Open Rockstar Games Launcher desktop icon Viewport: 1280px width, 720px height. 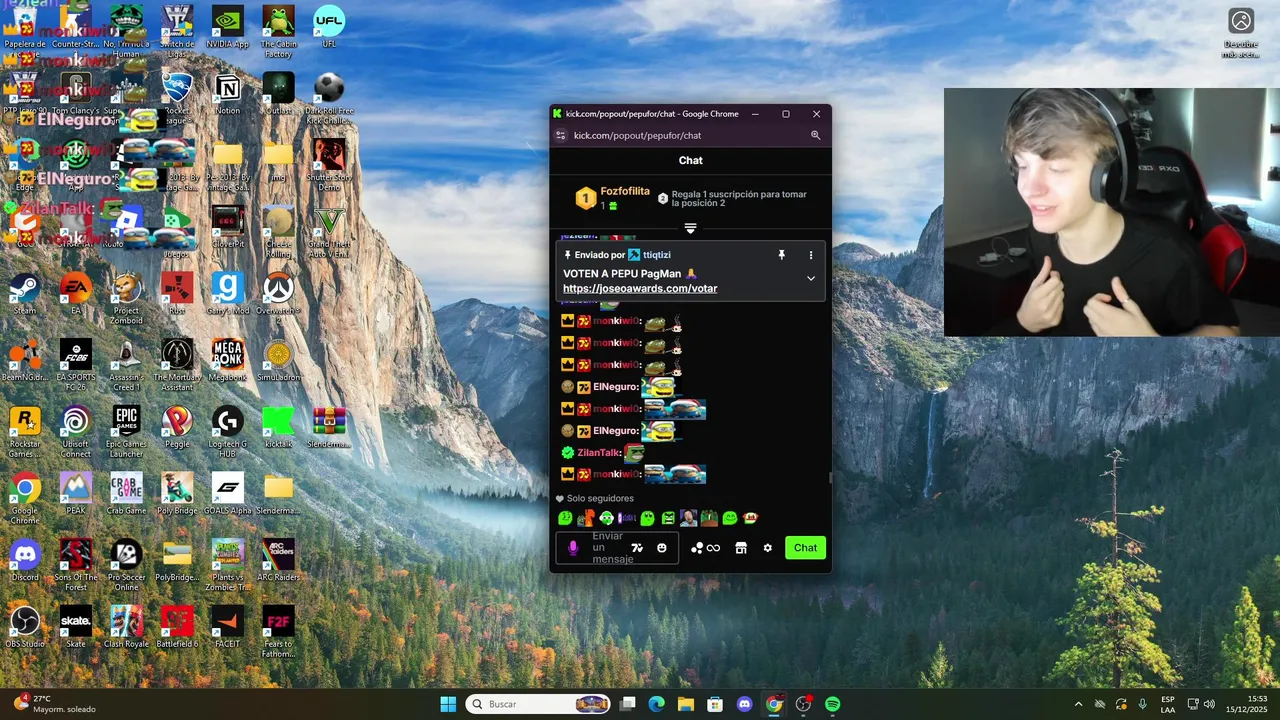pyautogui.click(x=25, y=431)
